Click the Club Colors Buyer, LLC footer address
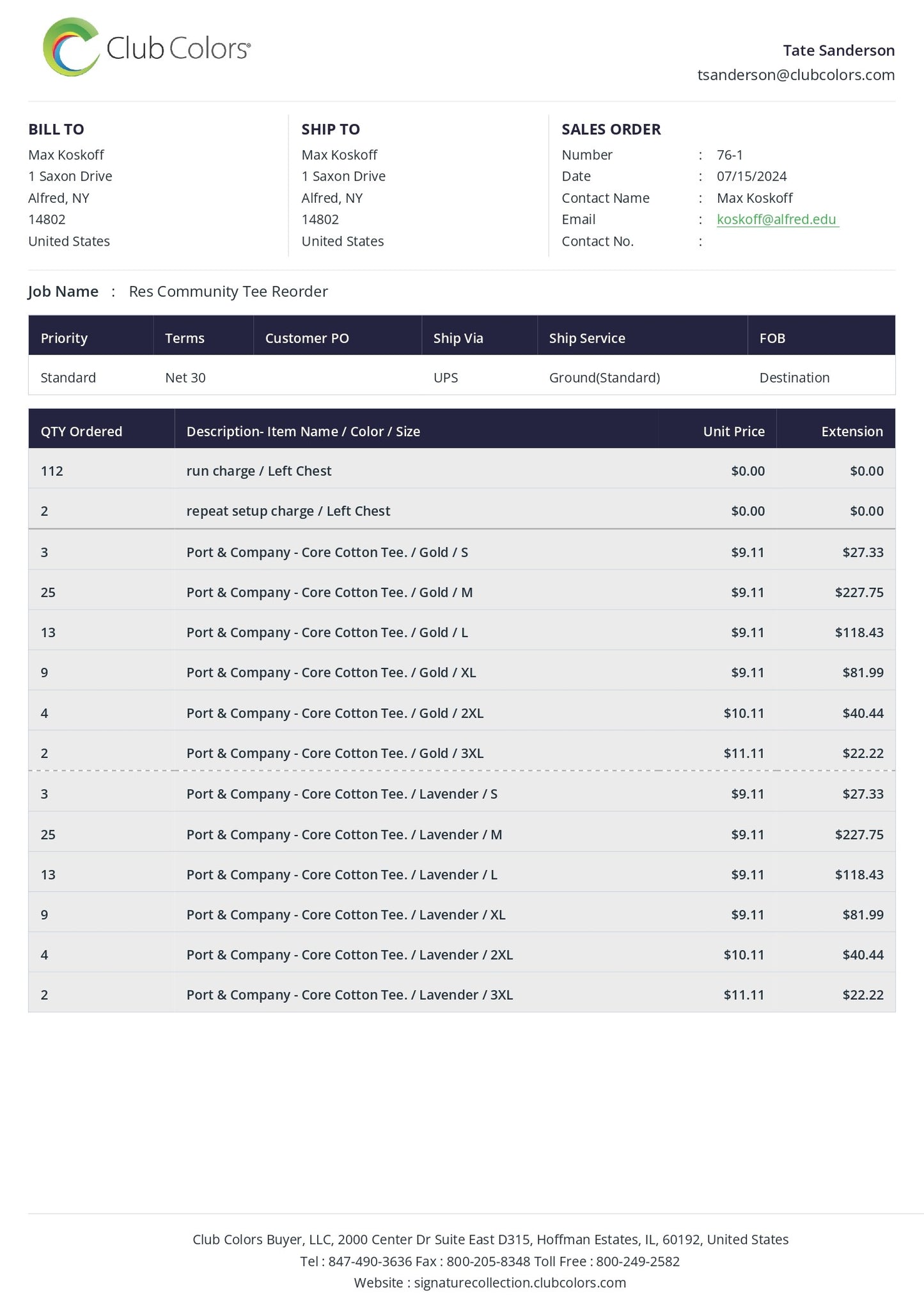The height and width of the screenshot is (1305, 924). click(x=490, y=1239)
